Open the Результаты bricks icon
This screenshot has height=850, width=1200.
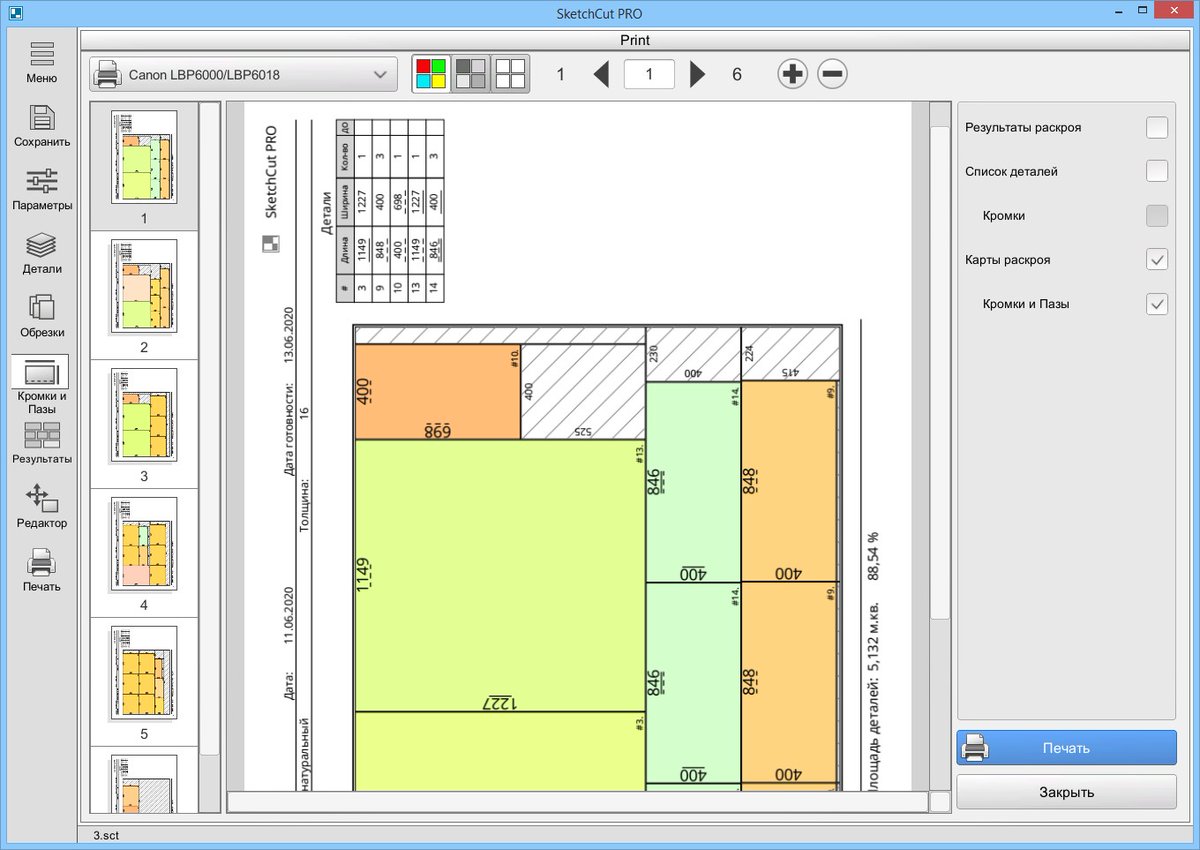click(x=41, y=436)
